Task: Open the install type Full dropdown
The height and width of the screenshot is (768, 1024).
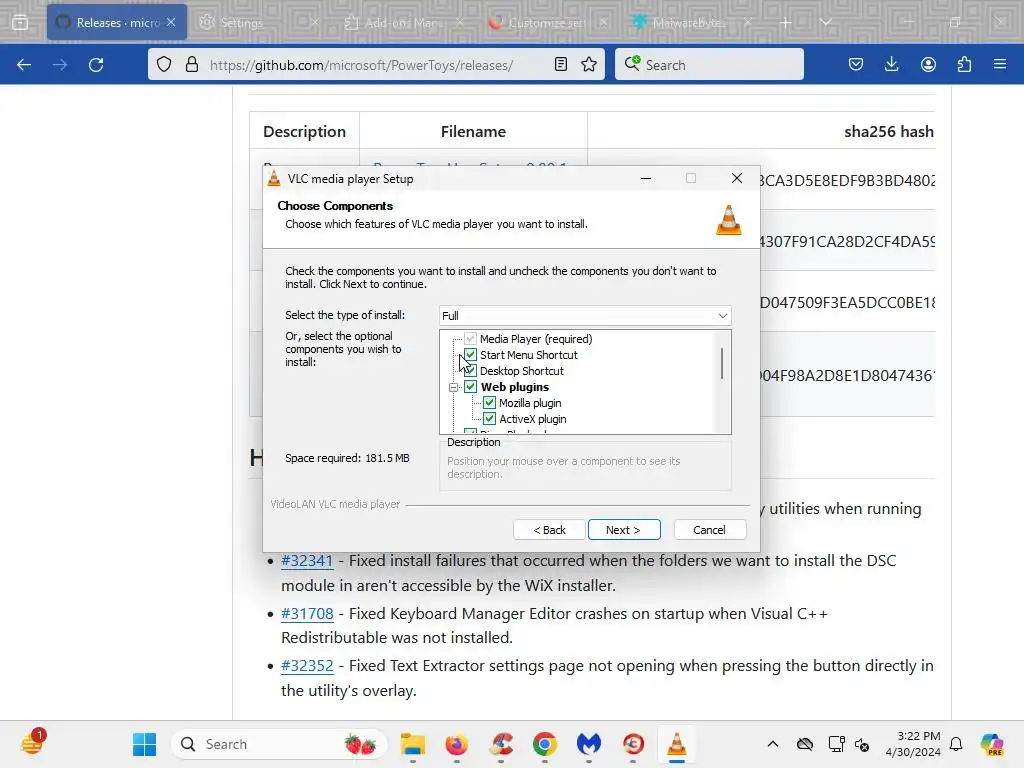Action: (x=585, y=315)
